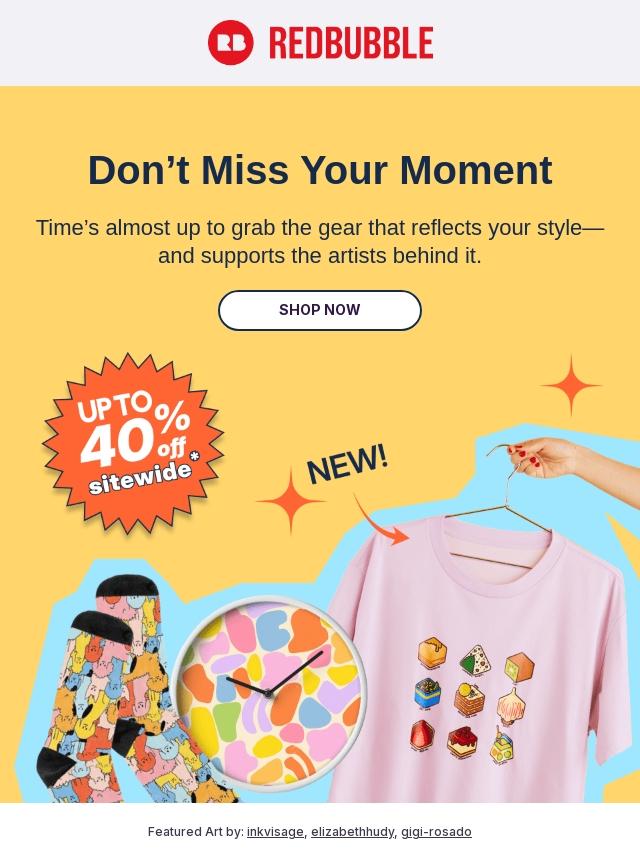Screen dimensions: 640x854
Task: Click the Don't Miss Your Moment headline
Action: [x=320, y=170]
